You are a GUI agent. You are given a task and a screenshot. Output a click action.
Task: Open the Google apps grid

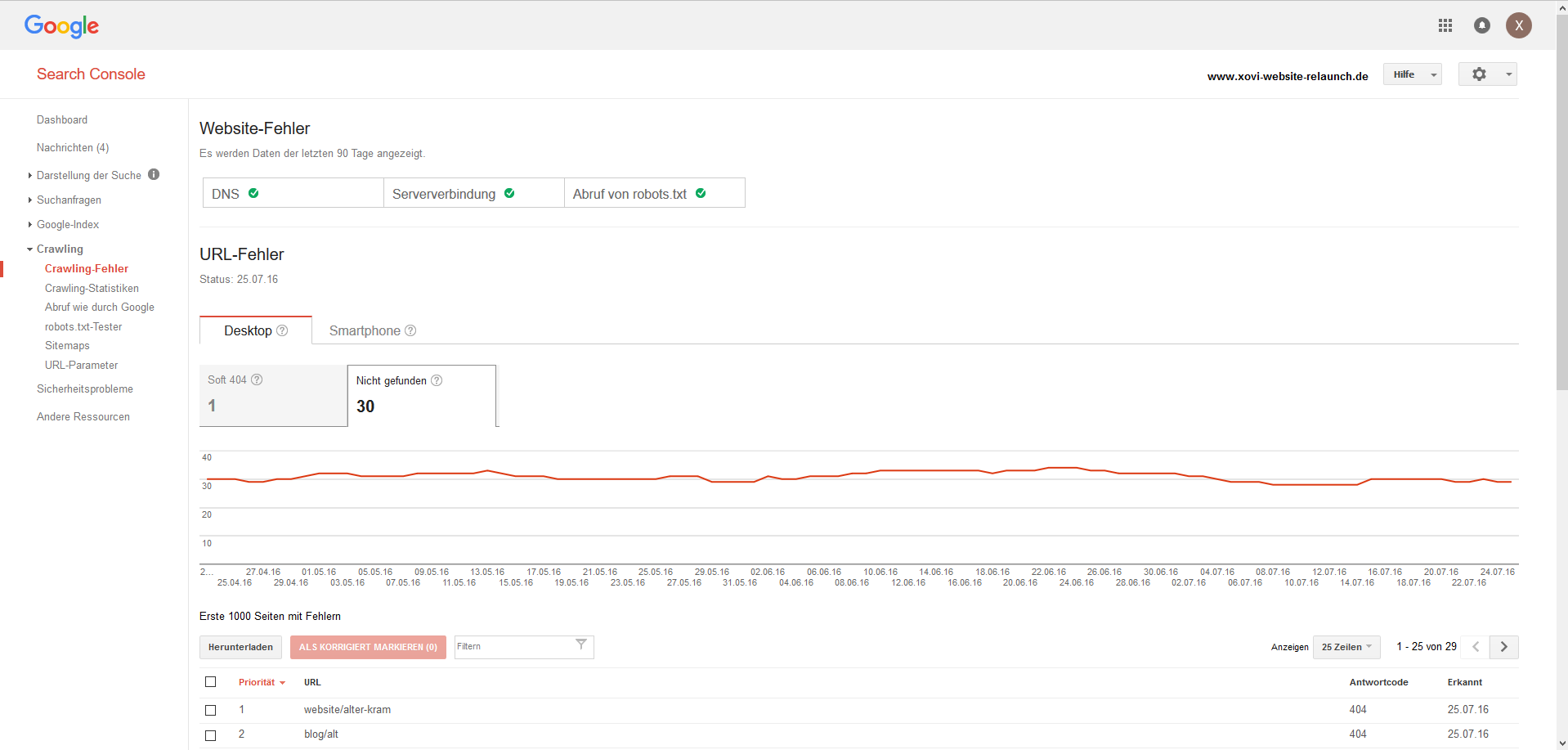[x=1445, y=25]
